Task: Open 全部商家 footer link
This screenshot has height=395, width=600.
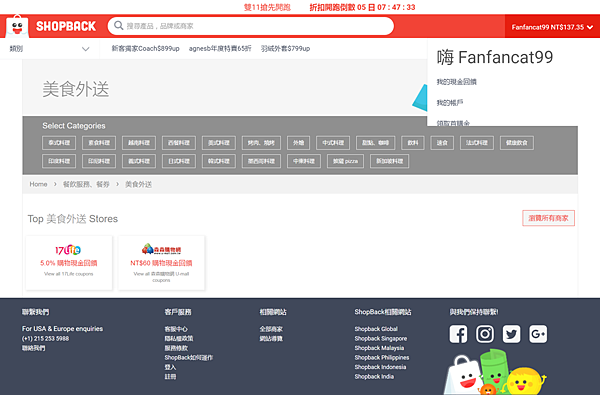Action: click(x=271, y=329)
